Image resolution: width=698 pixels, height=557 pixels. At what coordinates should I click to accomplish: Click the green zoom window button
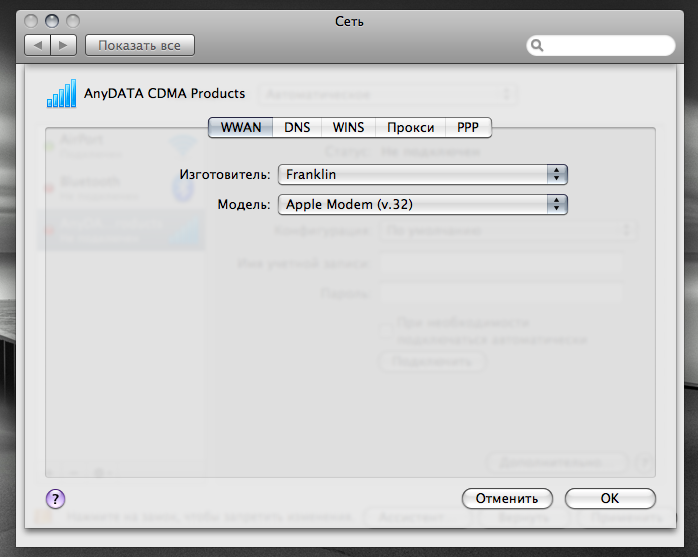coord(72,20)
